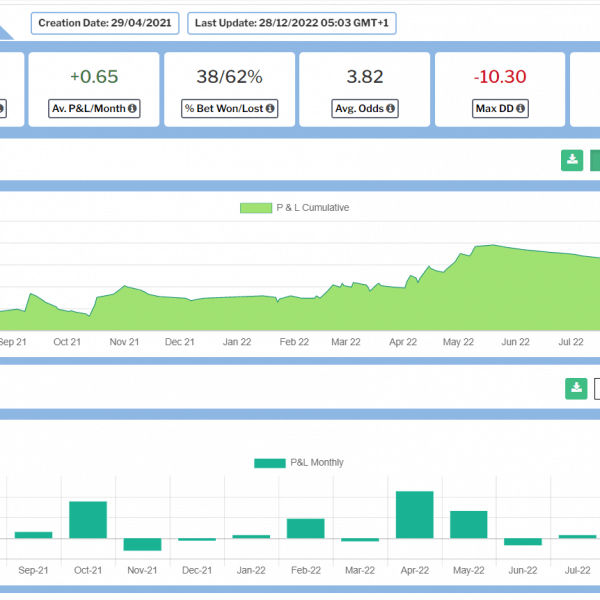Viewport: 600px width, 600px height.
Task: Click the +0.65 value
Action: (94, 77)
